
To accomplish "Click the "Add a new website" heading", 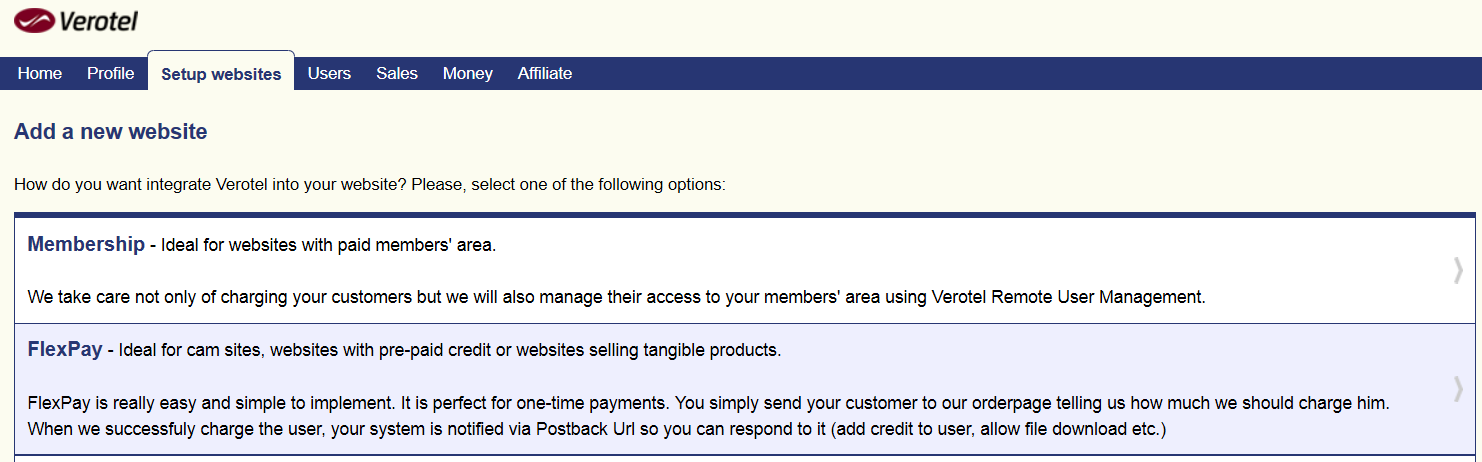I will (111, 131).
